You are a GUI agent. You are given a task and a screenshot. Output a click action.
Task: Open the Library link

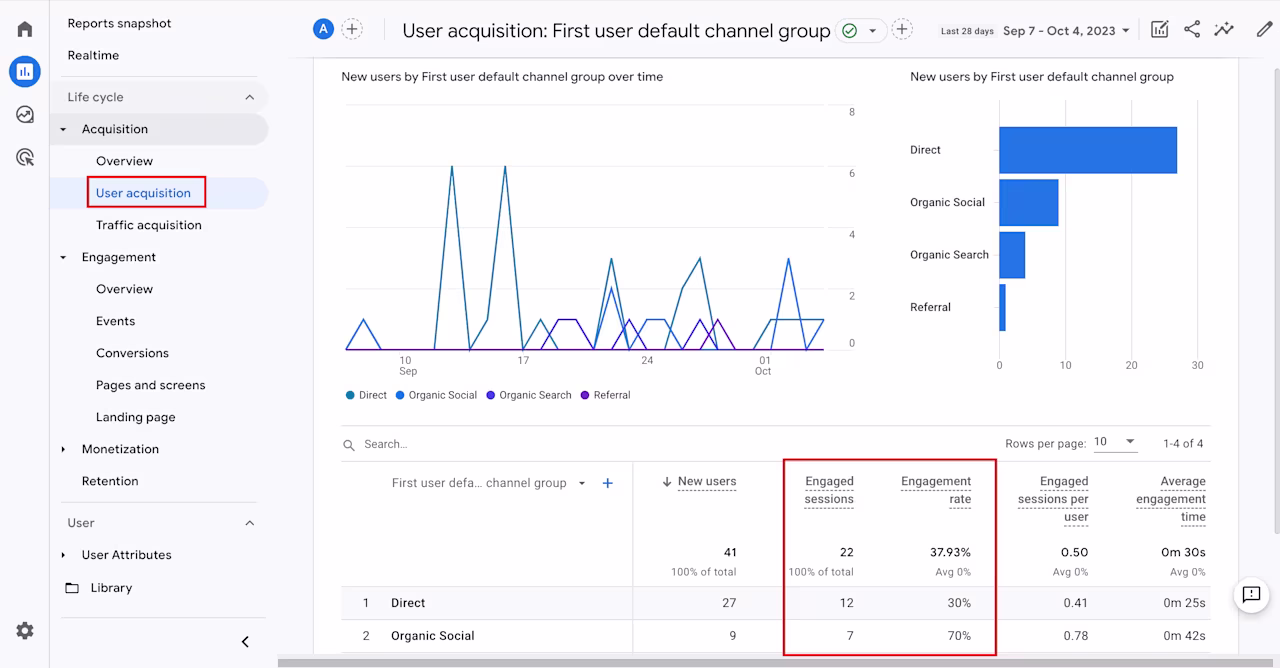coord(111,588)
